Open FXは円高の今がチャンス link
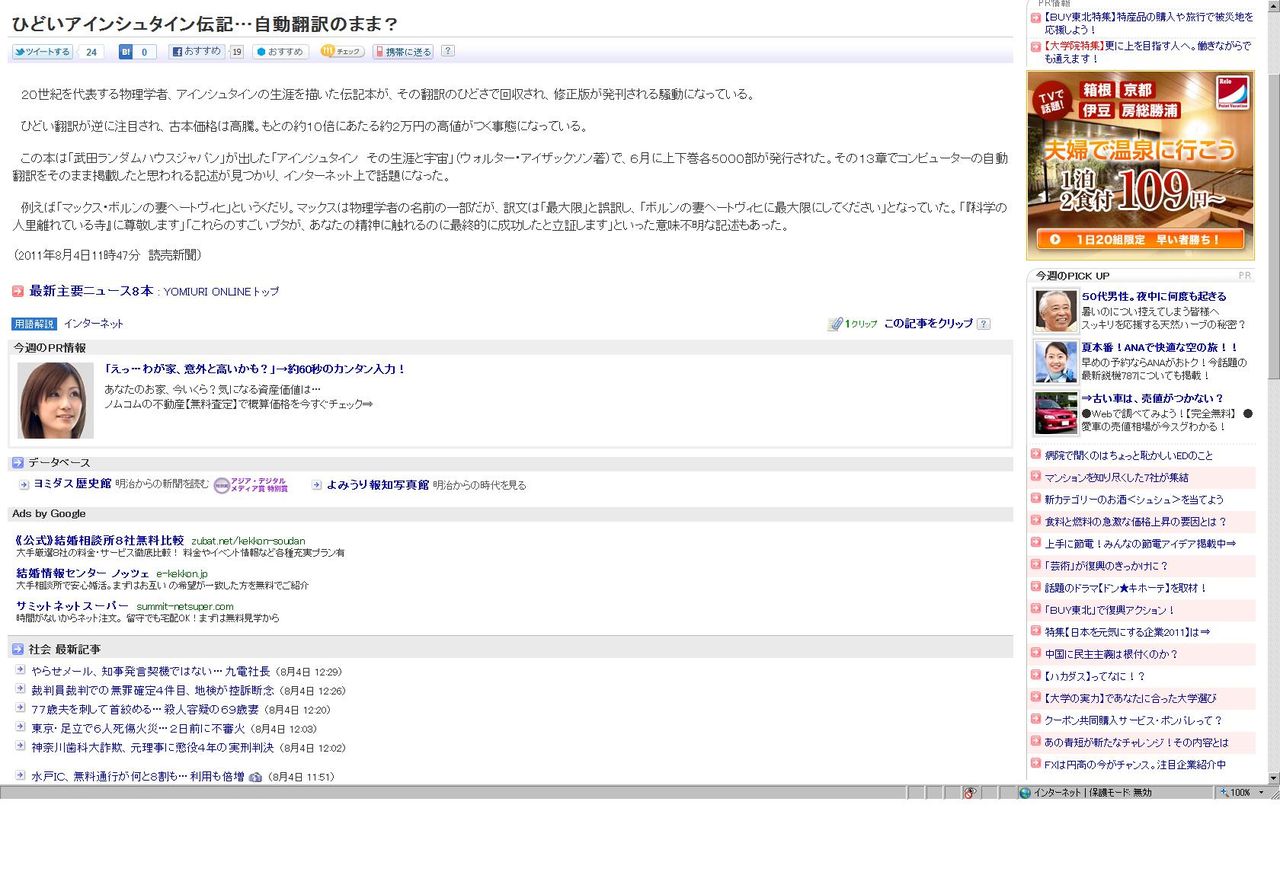Screen dimensions: 1280x891 coord(1135,765)
